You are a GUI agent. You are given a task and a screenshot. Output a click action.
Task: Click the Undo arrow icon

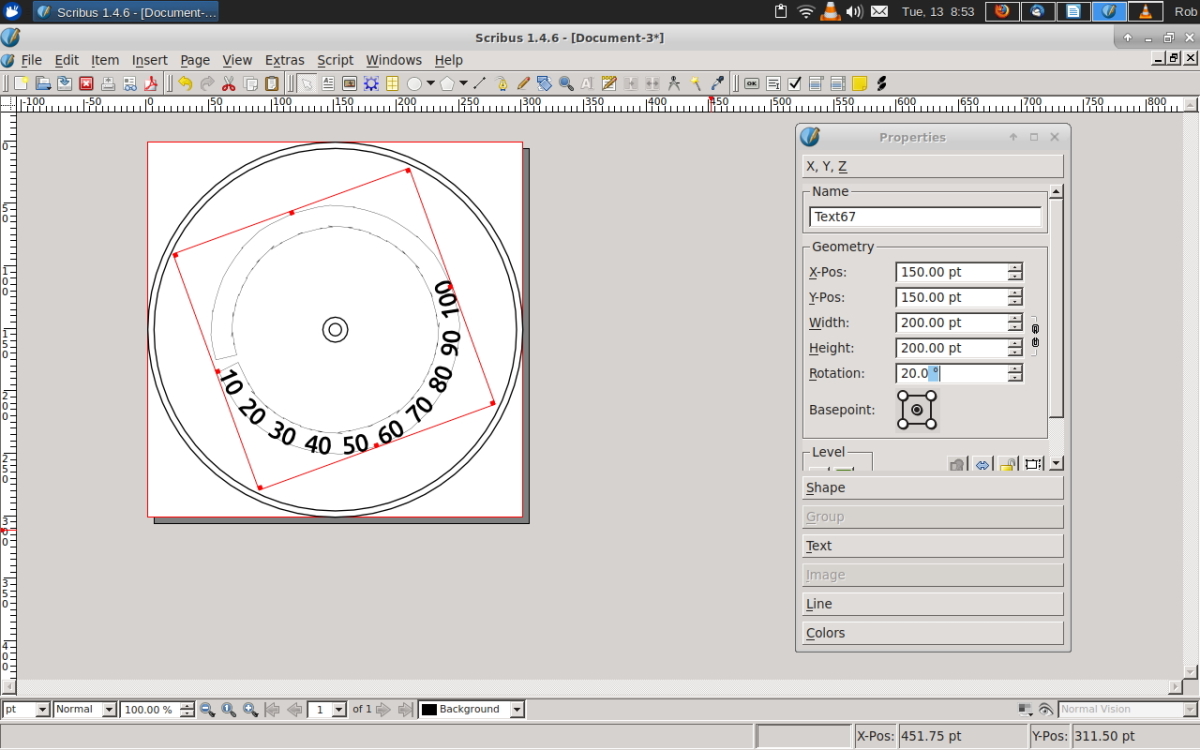pos(185,84)
